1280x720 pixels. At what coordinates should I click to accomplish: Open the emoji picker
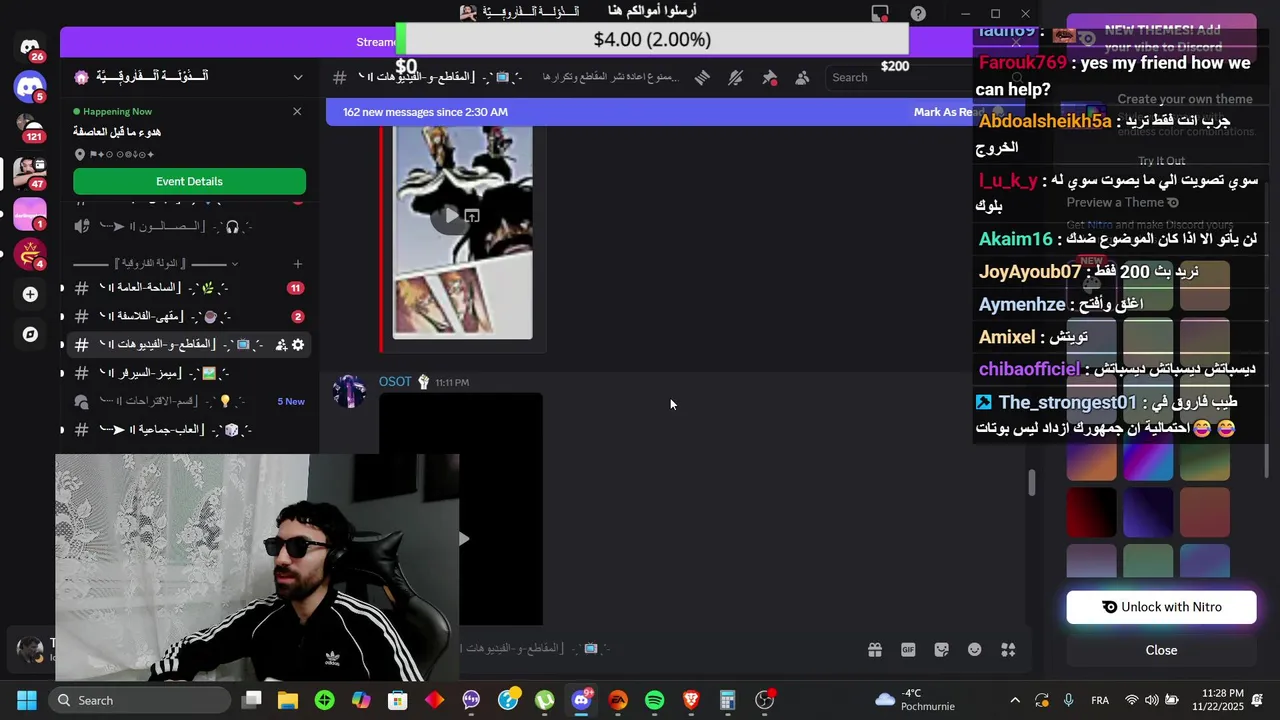(974, 649)
